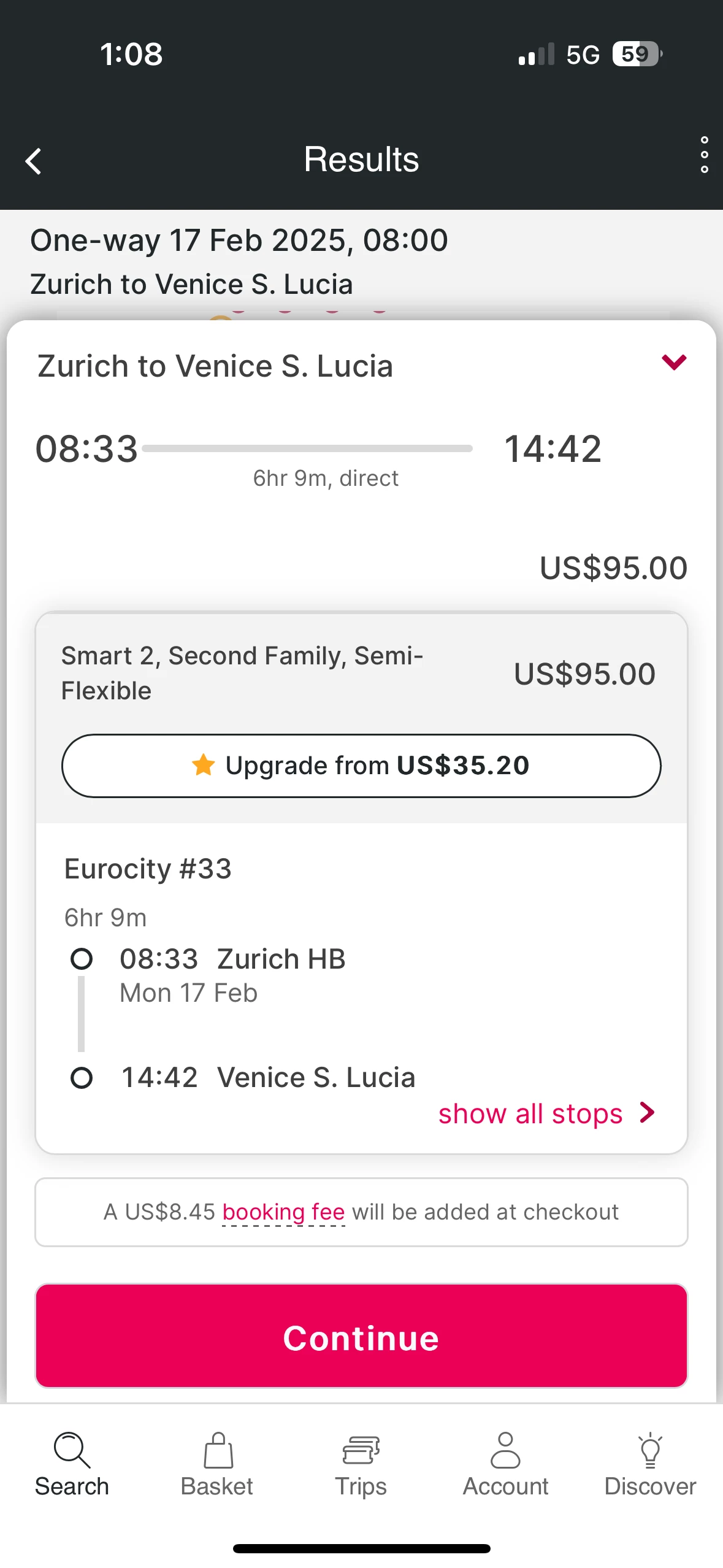Click the Upgrade from US$35.20 button
The width and height of the screenshot is (723, 1568).
pos(361,766)
